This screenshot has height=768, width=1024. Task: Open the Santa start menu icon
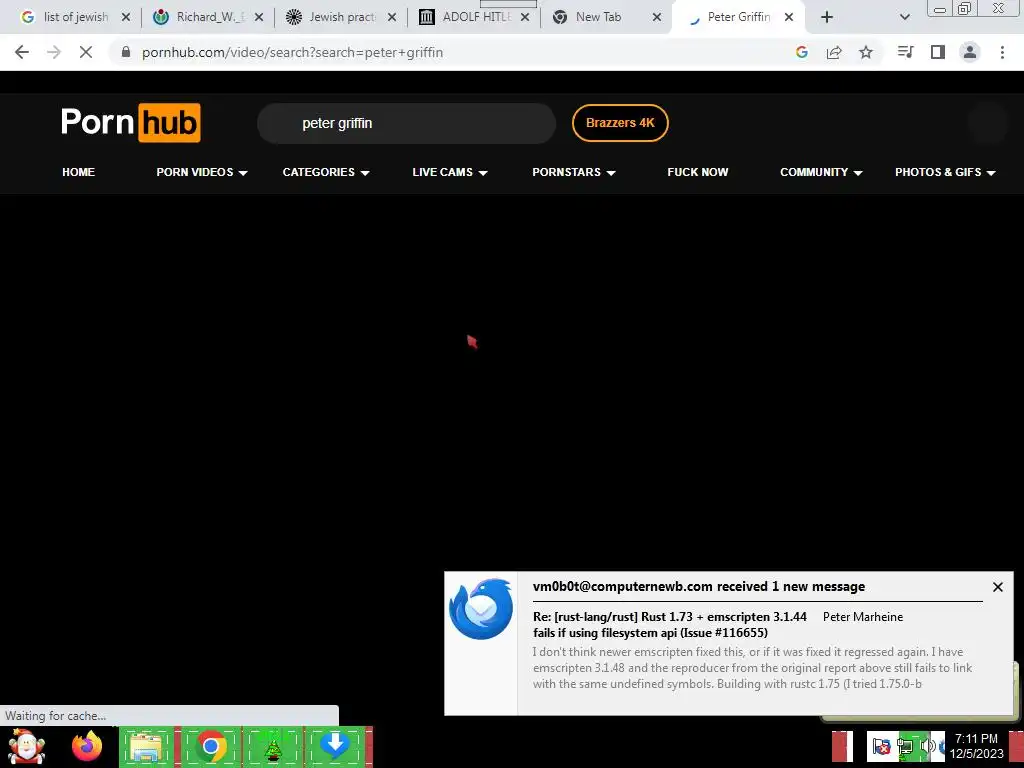[26, 746]
